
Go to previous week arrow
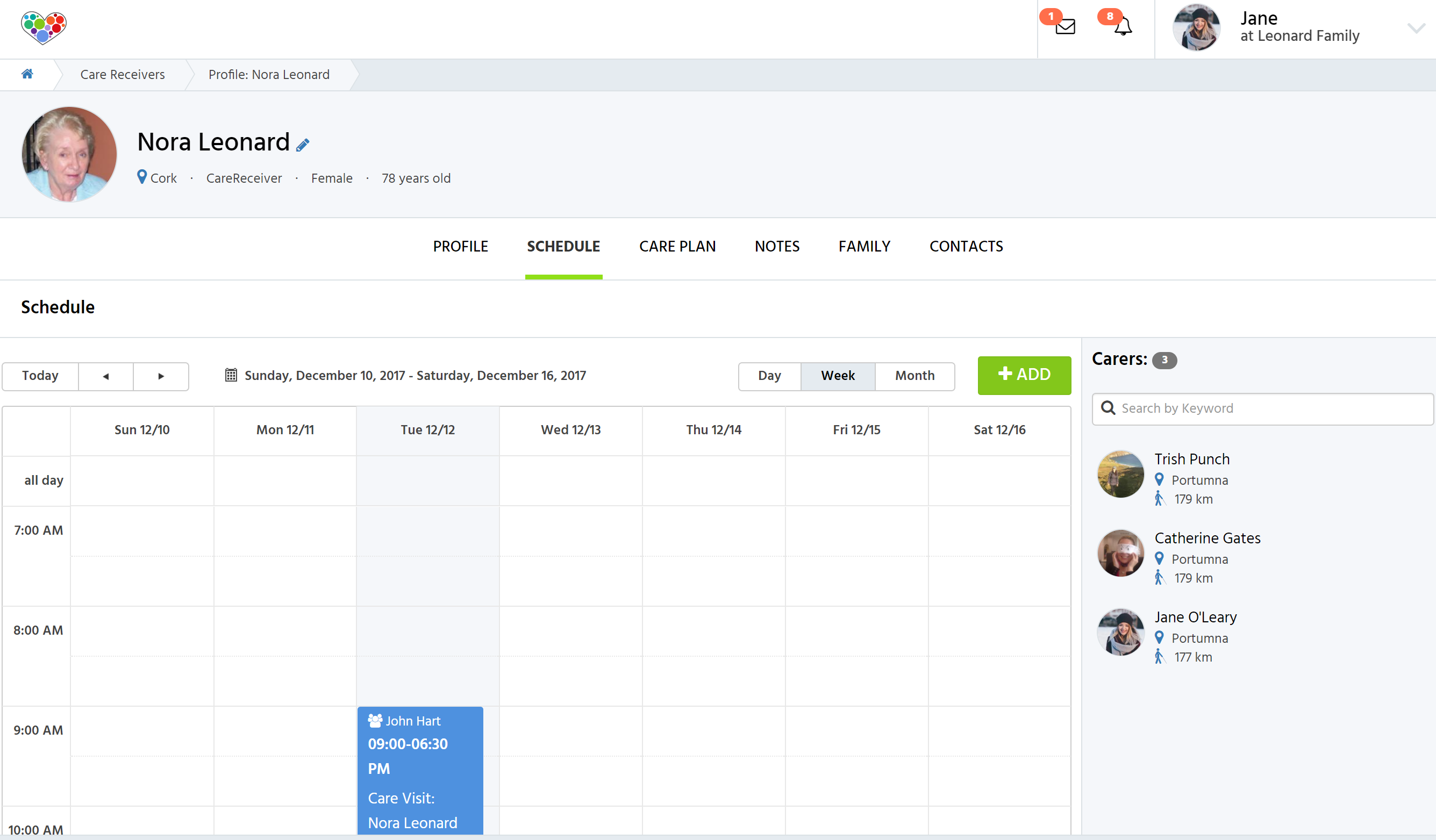105,376
